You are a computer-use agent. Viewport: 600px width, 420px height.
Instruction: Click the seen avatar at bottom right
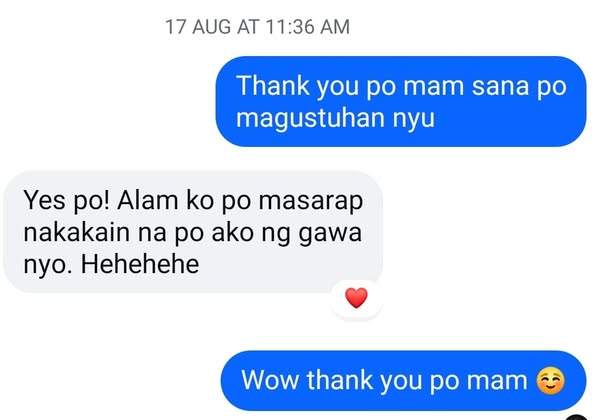pyautogui.click(x=576, y=417)
